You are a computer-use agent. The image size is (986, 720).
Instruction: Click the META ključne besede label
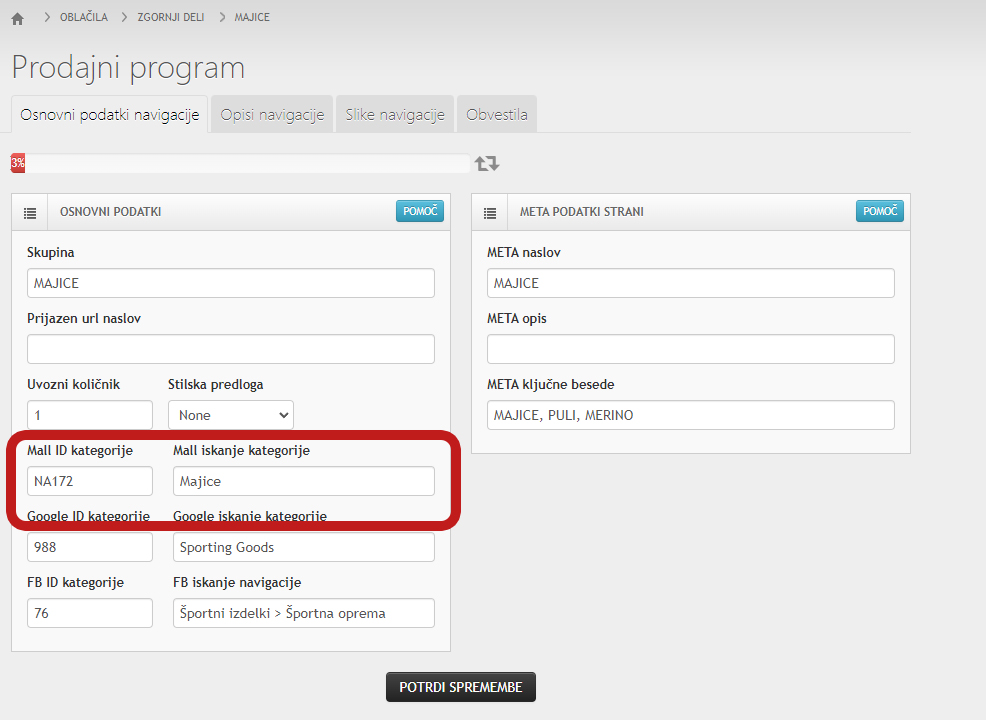[x=551, y=384]
